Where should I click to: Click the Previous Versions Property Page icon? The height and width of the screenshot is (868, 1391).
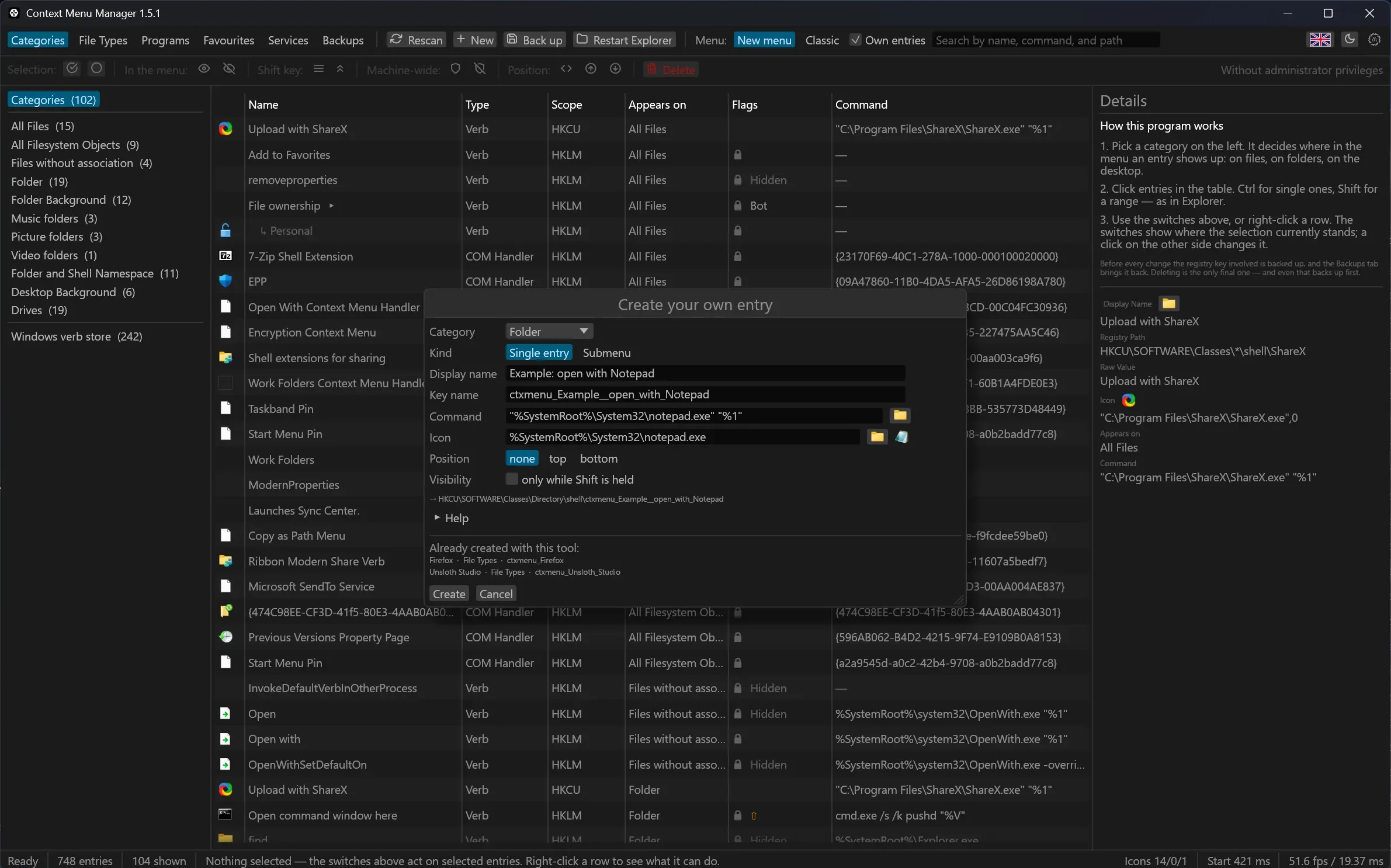point(226,637)
